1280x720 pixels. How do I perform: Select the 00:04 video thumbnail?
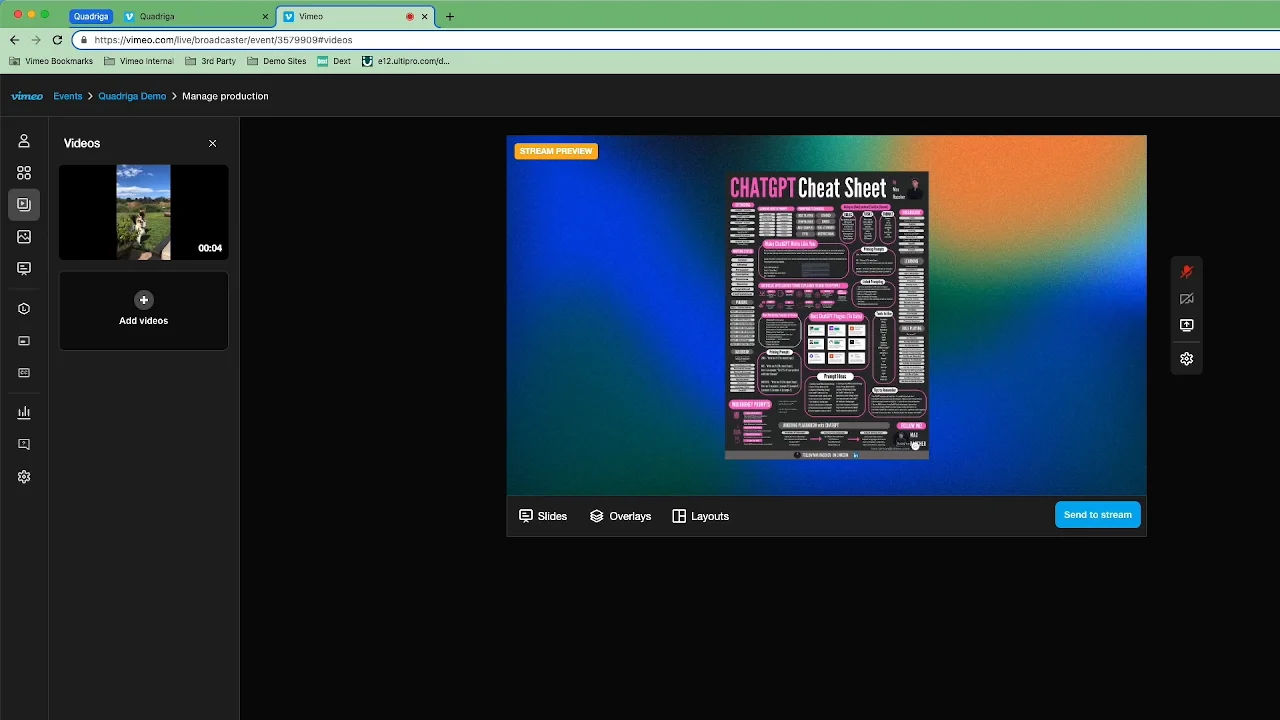[x=143, y=212]
